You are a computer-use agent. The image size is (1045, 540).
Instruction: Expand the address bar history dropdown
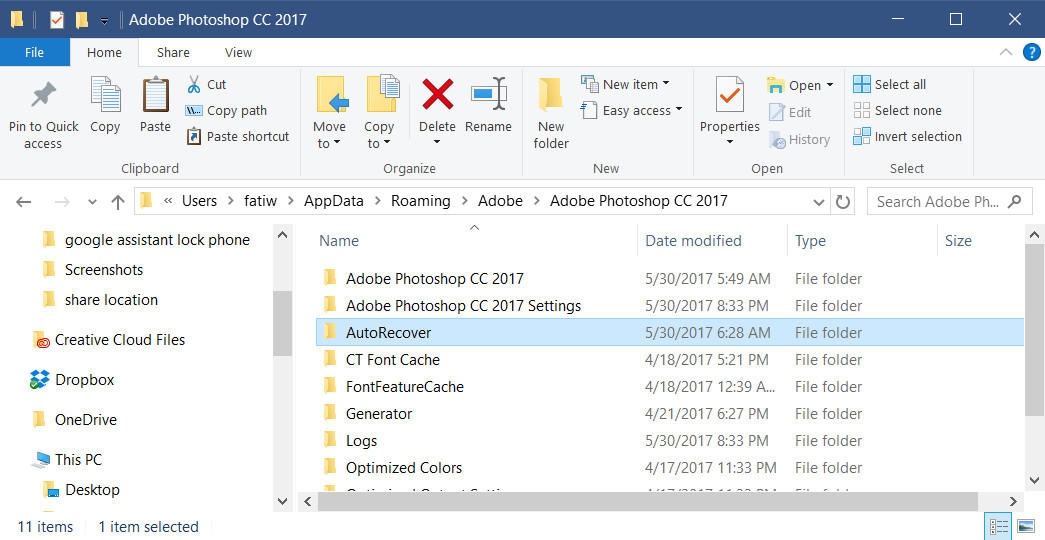coord(818,202)
